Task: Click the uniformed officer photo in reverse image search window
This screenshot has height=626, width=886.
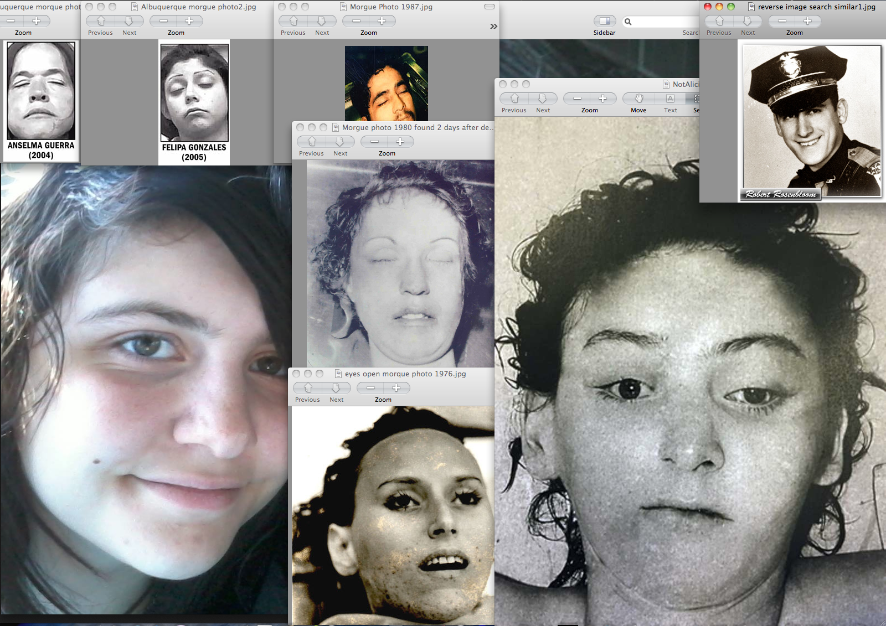Action: (811, 121)
